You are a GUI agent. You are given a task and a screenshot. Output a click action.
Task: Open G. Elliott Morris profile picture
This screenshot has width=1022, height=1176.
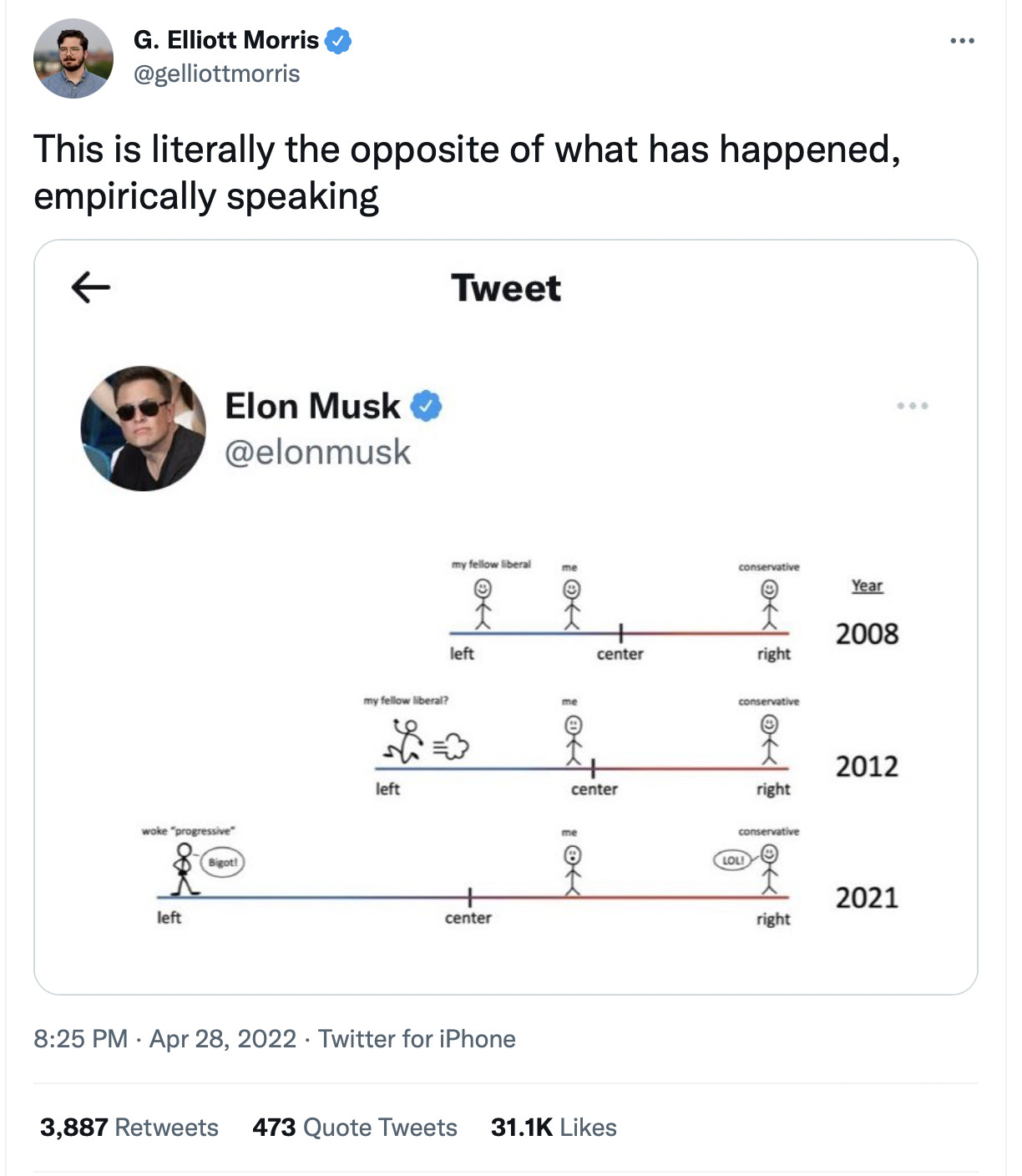coord(73,58)
